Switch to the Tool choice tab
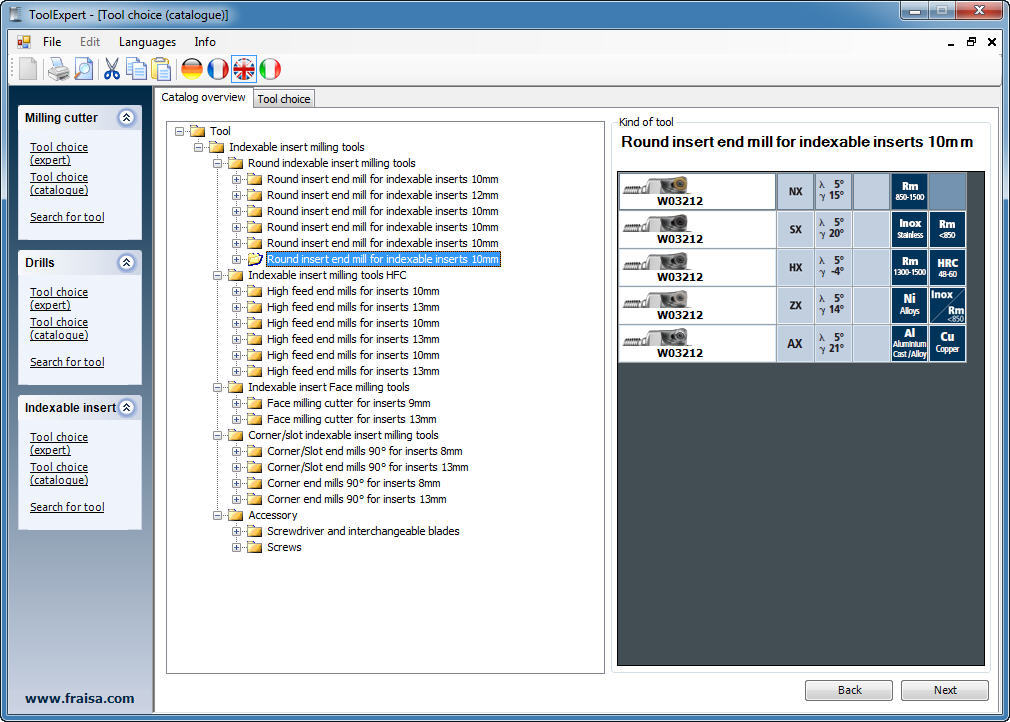Screen dimensions: 1010x722 (x=283, y=98)
